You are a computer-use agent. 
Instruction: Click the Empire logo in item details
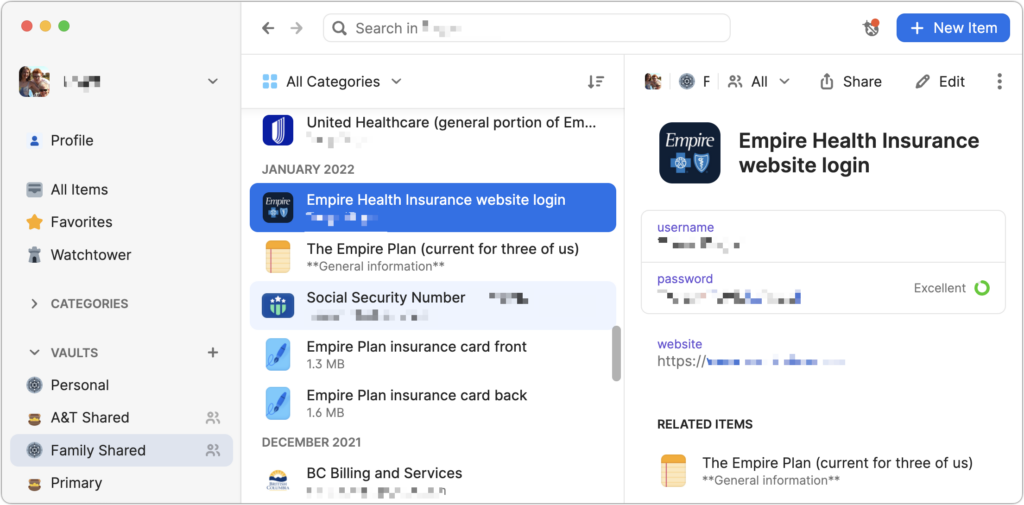point(690,153)
